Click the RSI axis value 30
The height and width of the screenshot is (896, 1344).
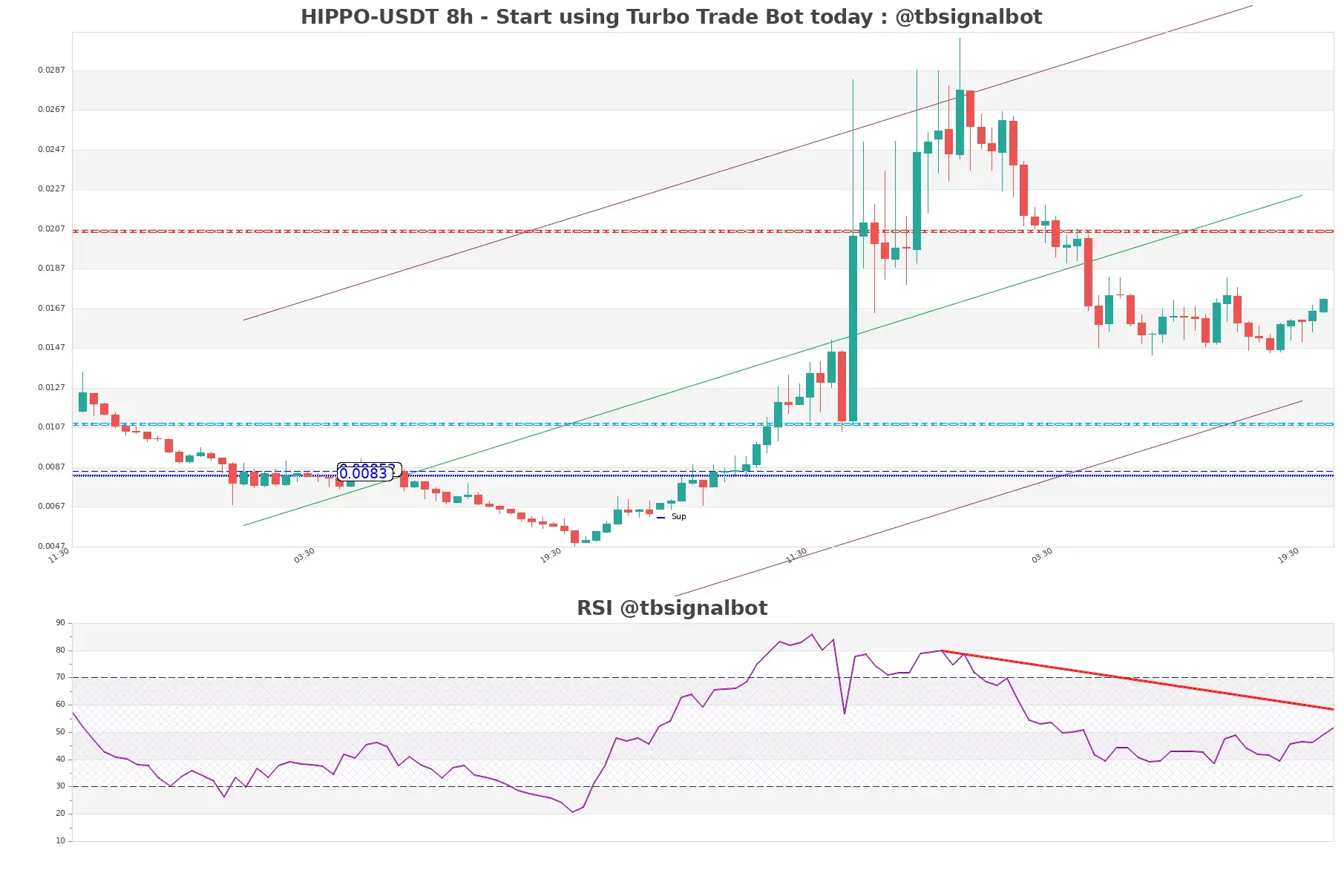point(60,785)
